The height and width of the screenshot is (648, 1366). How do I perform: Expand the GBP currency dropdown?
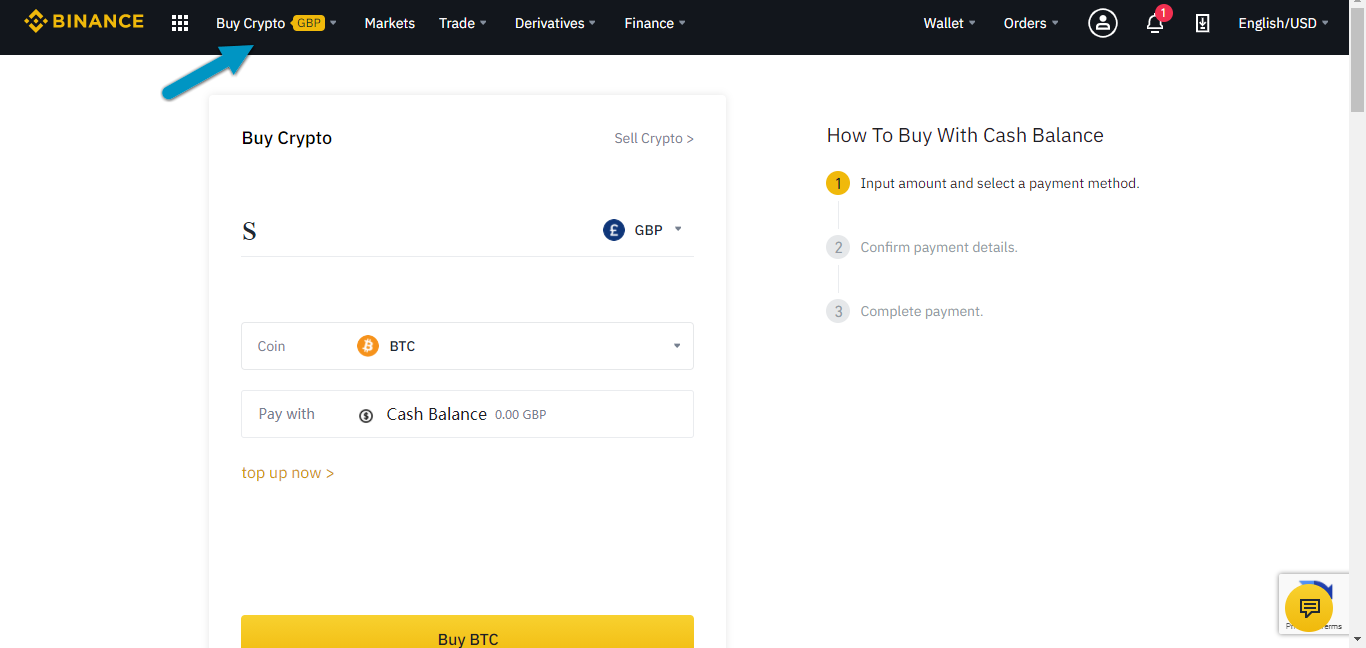(x=677, y=229)
